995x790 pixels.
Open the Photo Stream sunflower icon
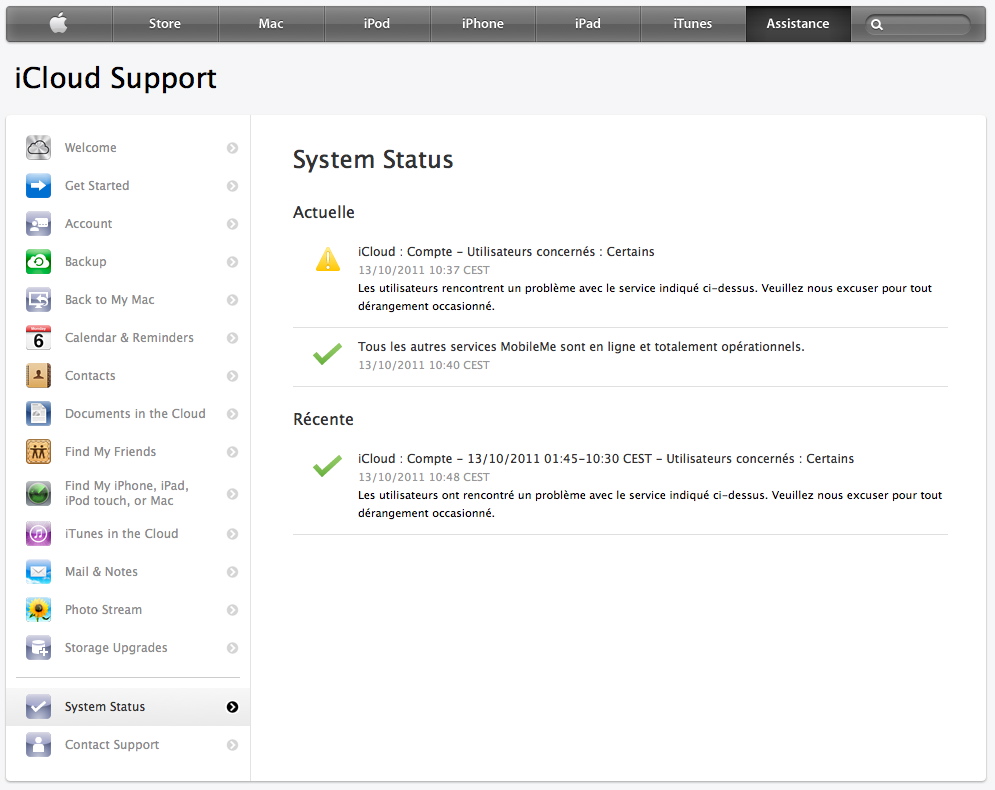(x=38, y=610)
